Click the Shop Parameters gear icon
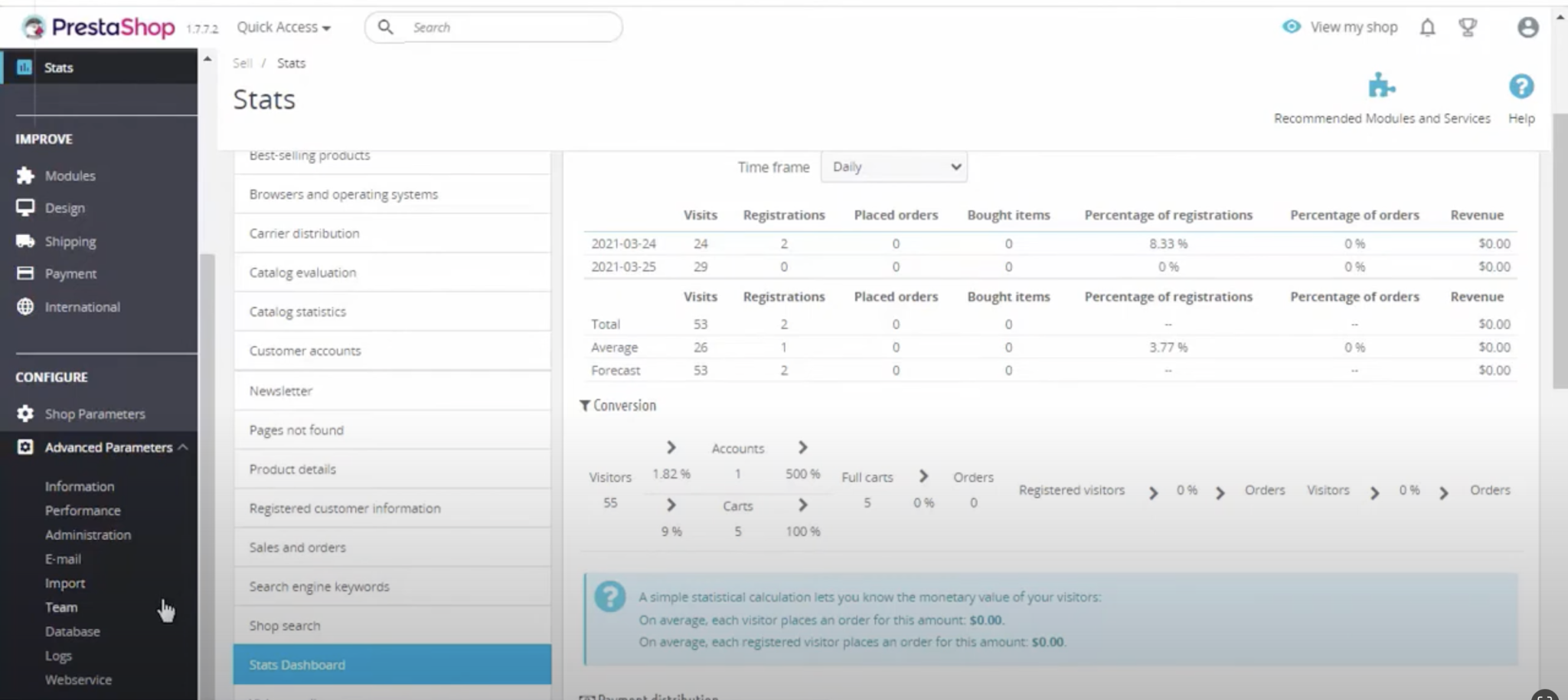This screenshot has width=1568, height=700. click(25, 414)
